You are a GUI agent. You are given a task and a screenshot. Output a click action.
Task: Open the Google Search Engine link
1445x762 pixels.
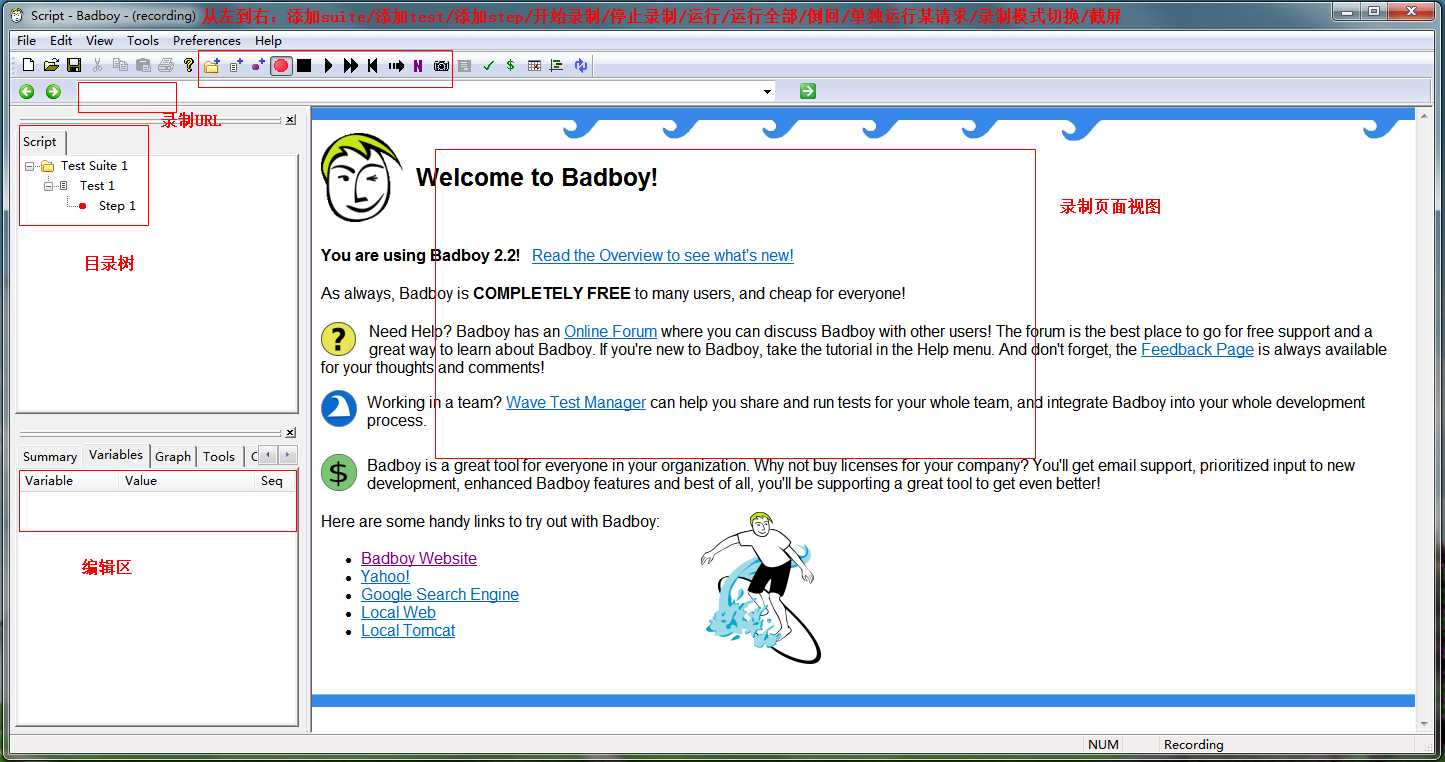(440, 595)
